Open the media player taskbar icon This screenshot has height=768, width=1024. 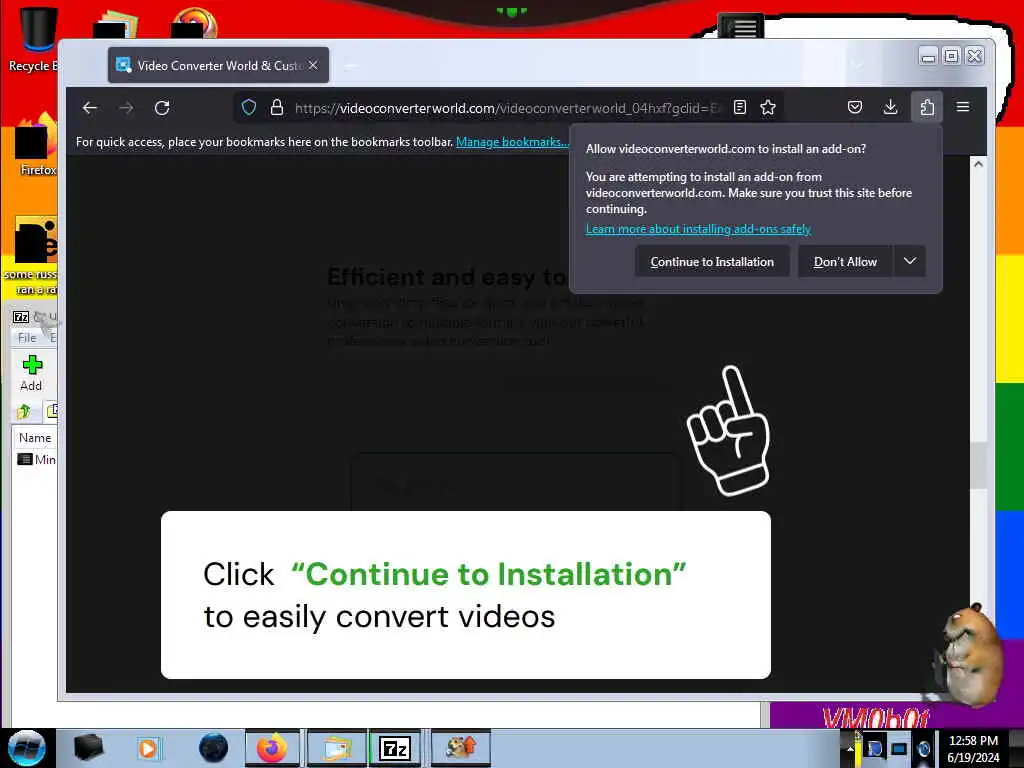pos(148,748)
